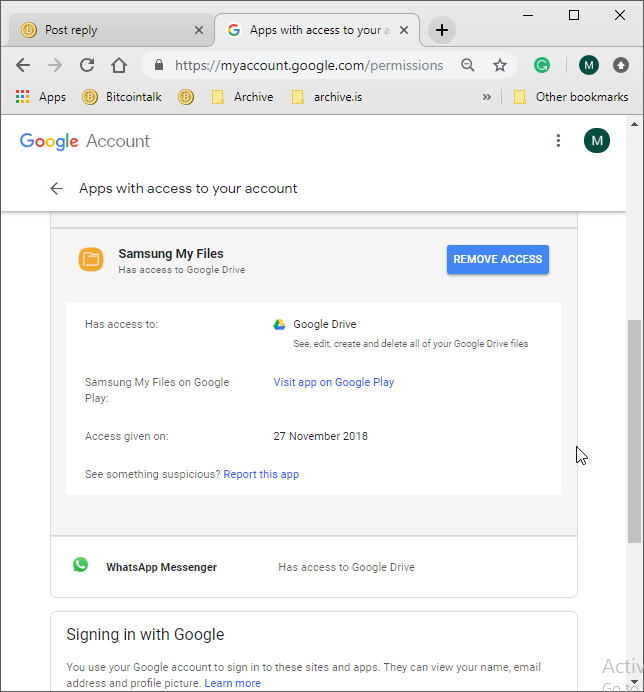
Task: Click the URL address bar
Action: (x=309, y=65)
